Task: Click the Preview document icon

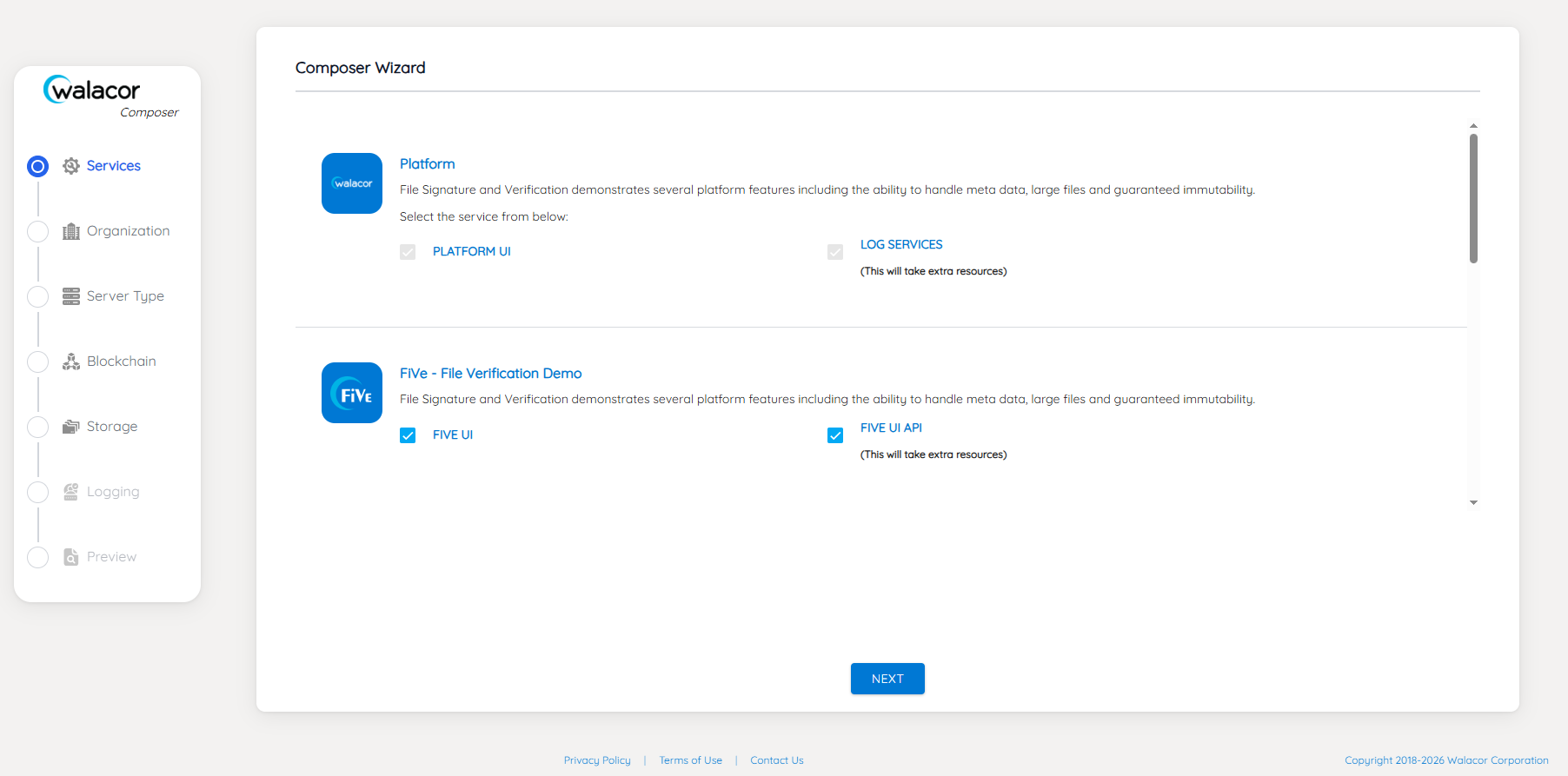Action: click(x=71, y=557)
